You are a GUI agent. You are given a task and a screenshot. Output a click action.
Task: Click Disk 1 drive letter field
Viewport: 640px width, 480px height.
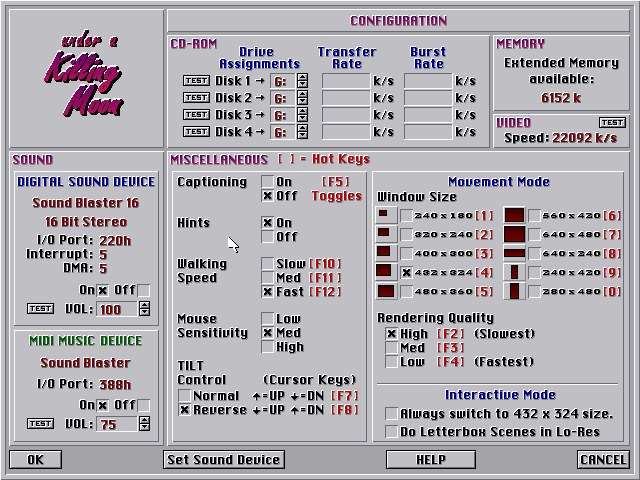click(282, 81)
